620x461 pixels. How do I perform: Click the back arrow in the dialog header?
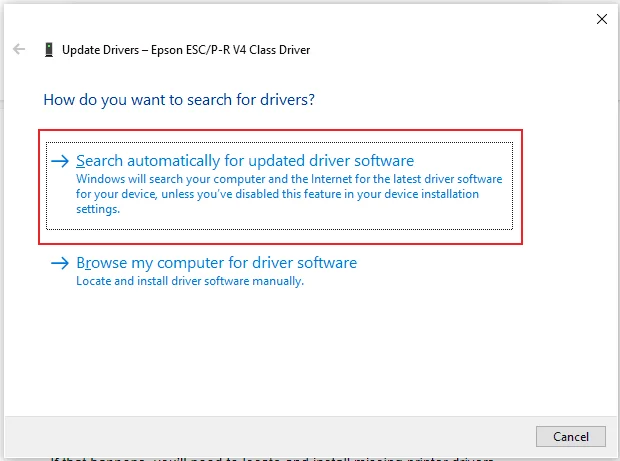click(x=19, y=49)
